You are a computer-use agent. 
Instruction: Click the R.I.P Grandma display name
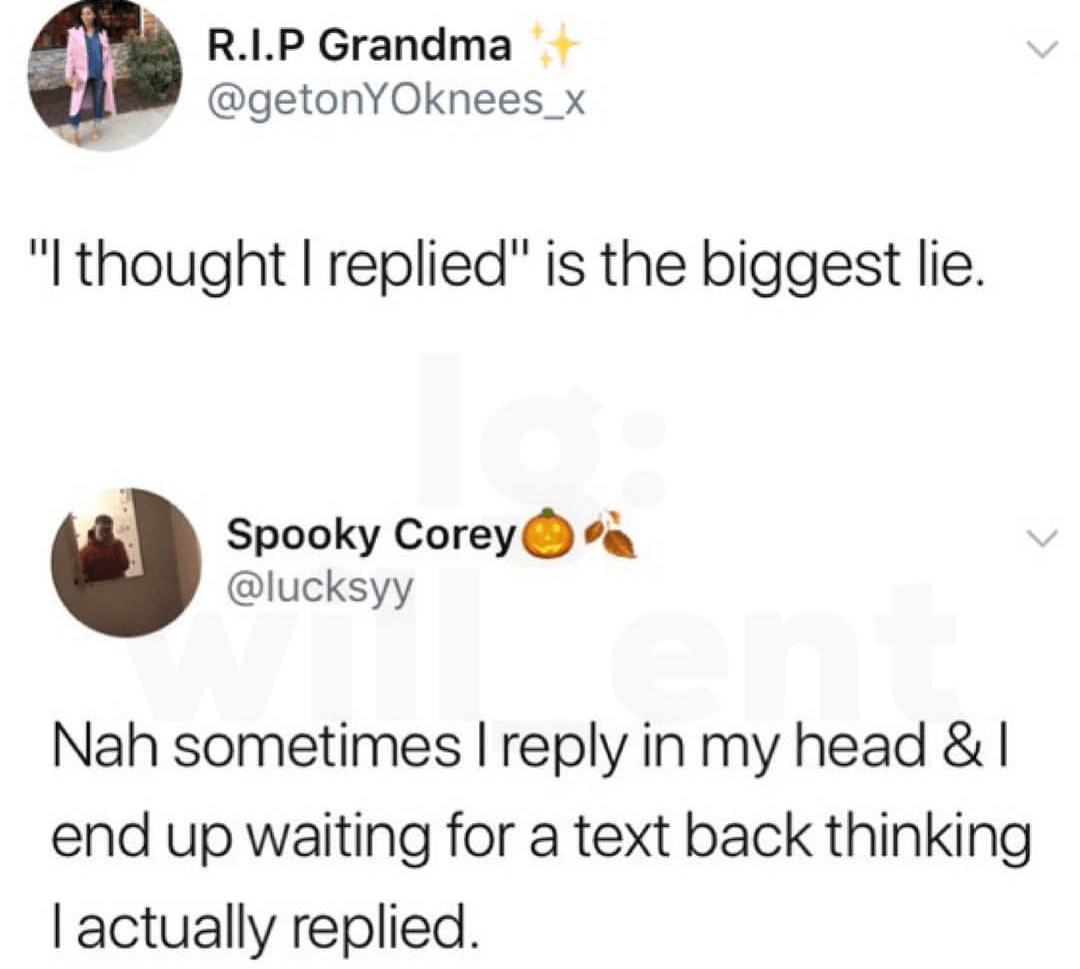(x=359, y=46)
